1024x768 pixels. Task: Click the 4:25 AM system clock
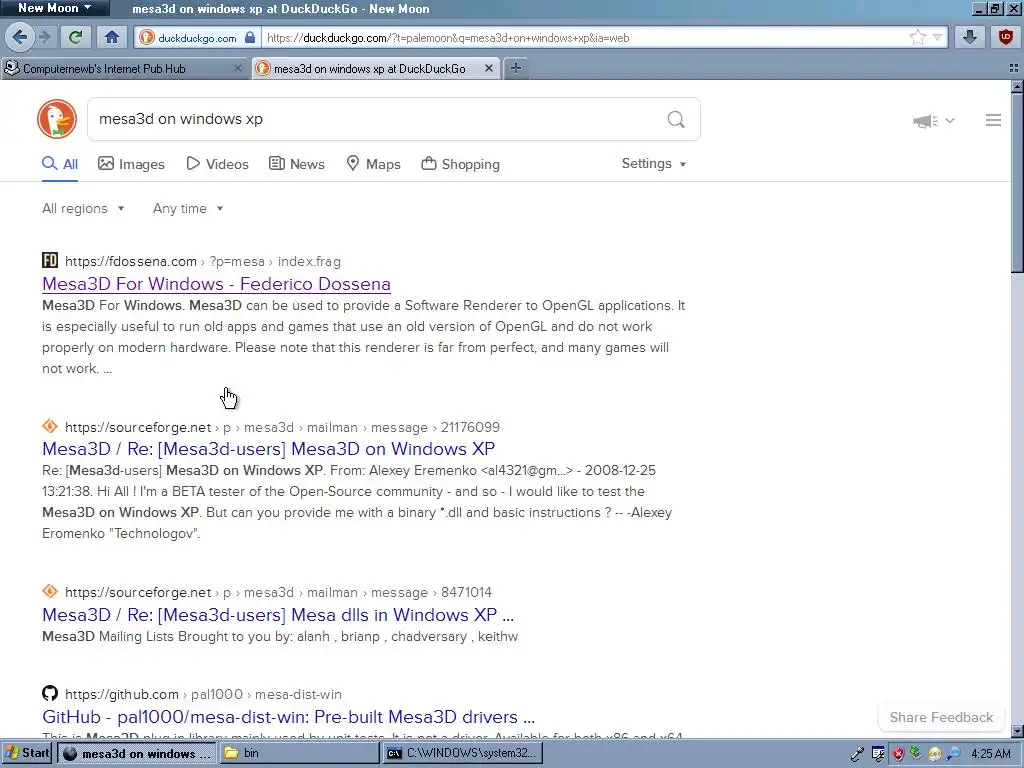(990, 754)
